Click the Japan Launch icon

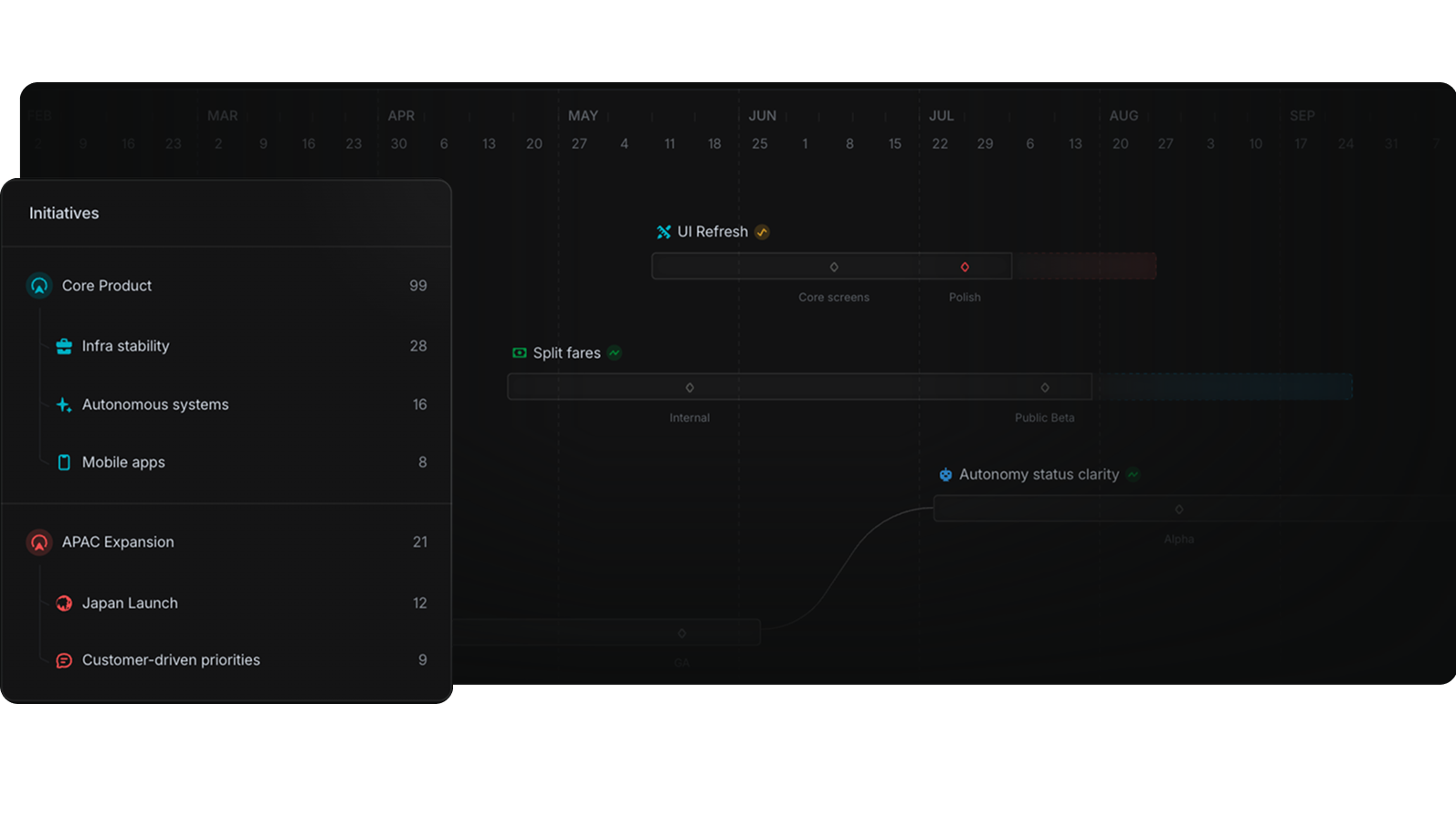tap(64, 604)
